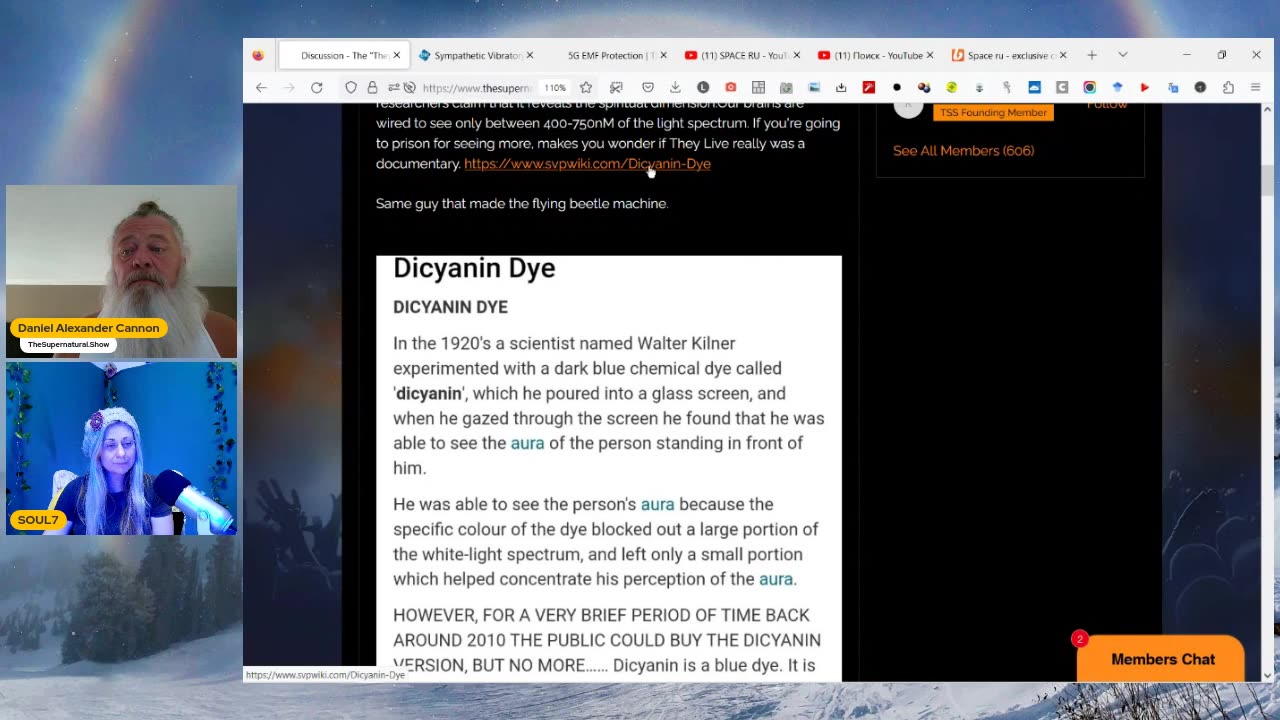Click the blue cloud extension icon

[x=1035, y=88]
